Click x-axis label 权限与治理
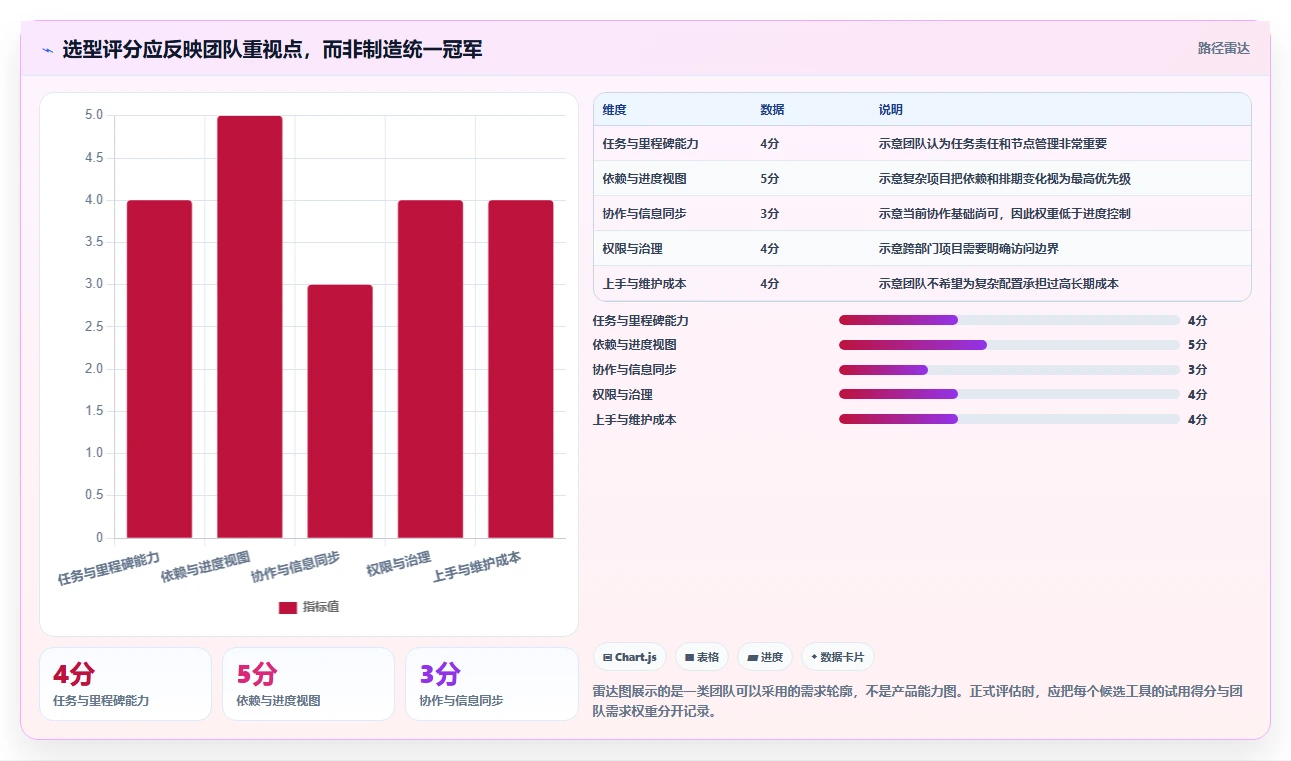The image size is (1291, 761). [398, 563]
